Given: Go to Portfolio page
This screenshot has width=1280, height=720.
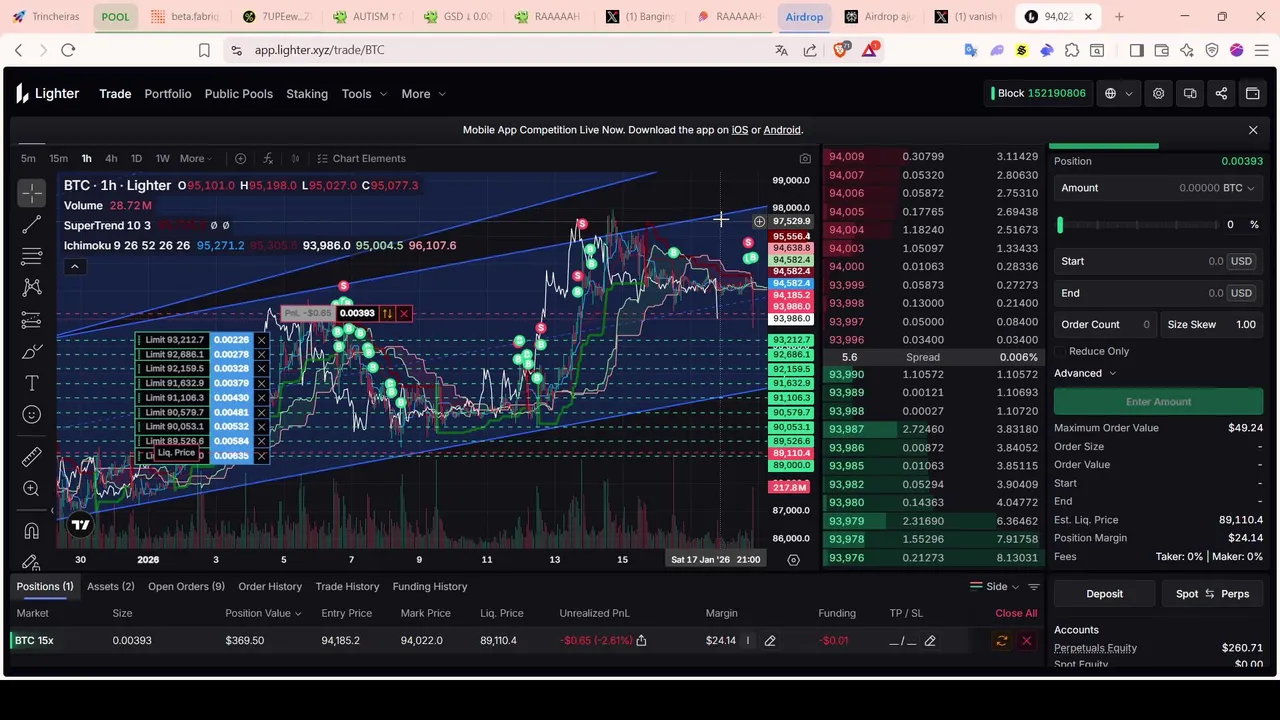Looking at the screenshot, I should [x=167, y=94].
